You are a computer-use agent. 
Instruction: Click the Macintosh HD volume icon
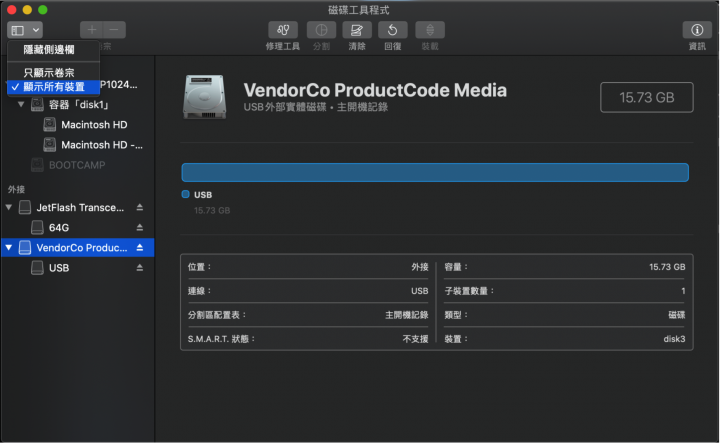click(x=50, y=125)
